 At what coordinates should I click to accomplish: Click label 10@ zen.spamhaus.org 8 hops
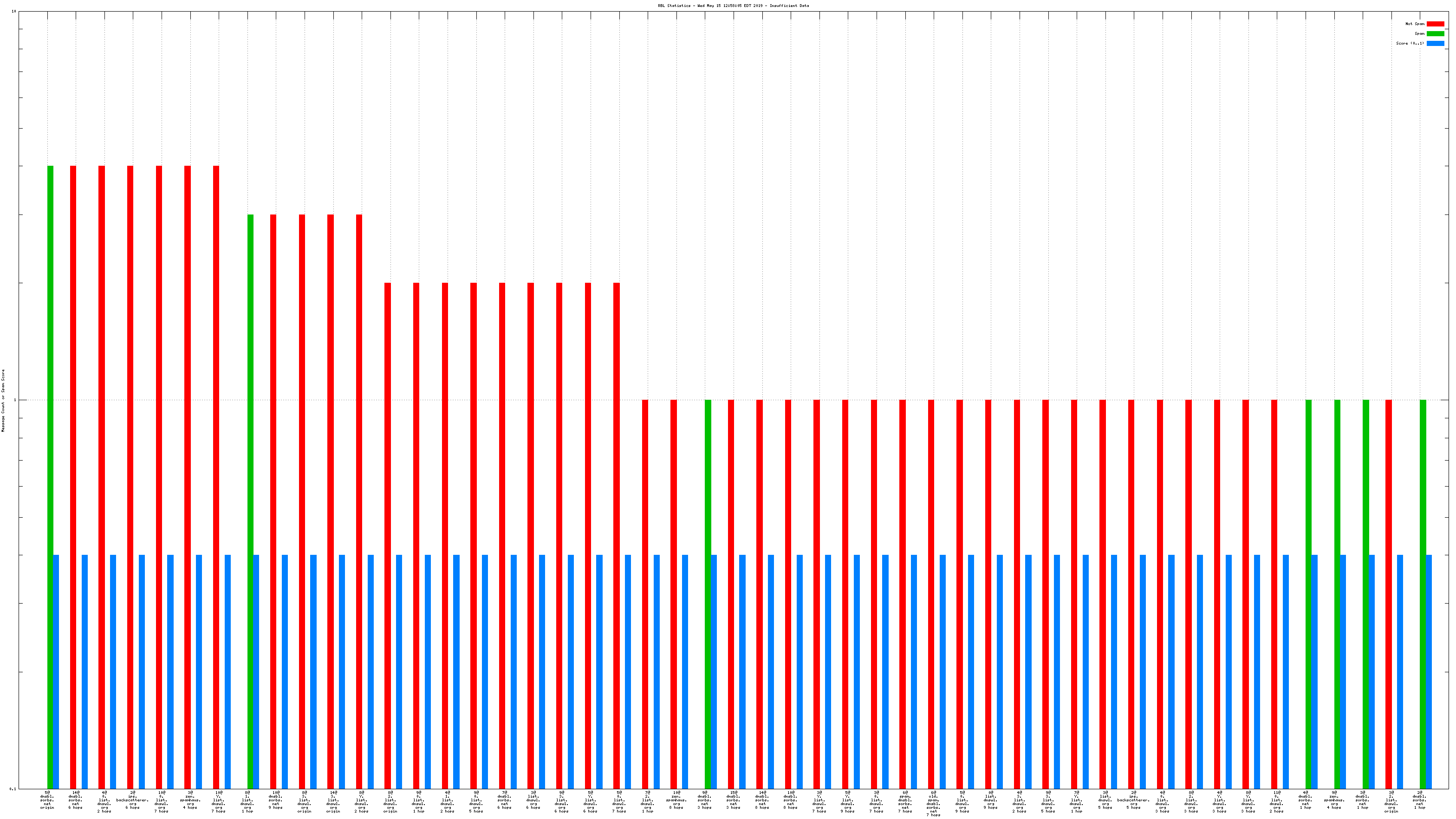coord(676,800)
